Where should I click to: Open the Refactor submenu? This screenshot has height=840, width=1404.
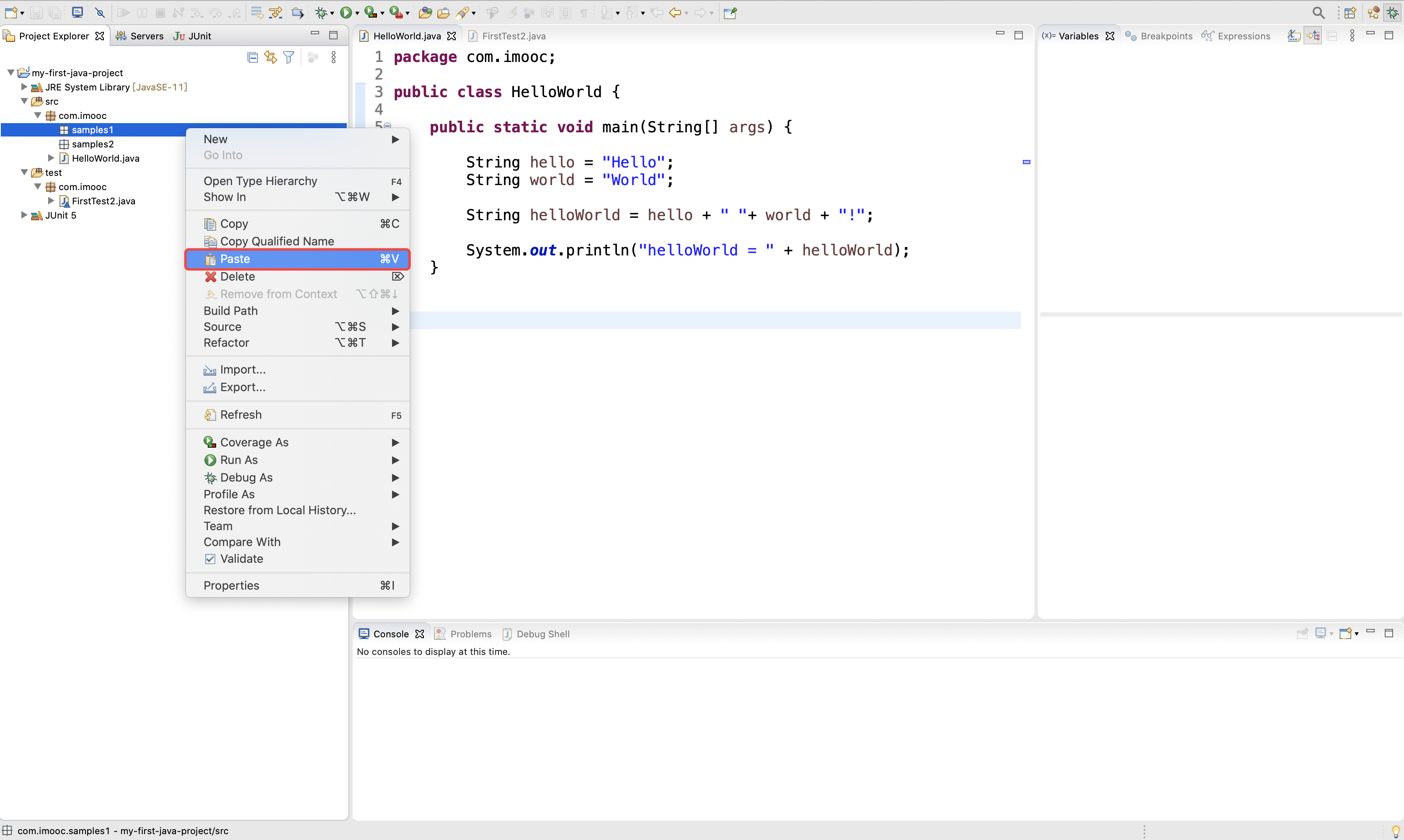tap(298, 343)
